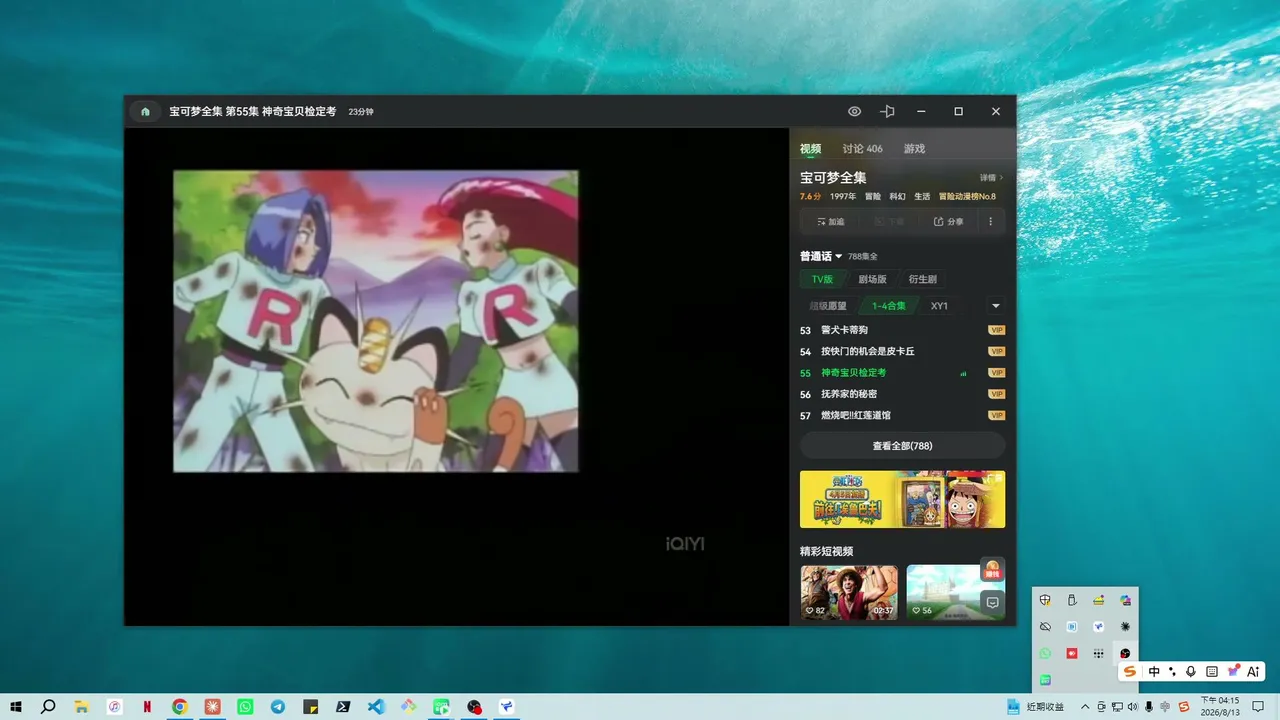Play episode 56 抚养家的秘密
This screenshot has width=1280, height=720.
902,394
